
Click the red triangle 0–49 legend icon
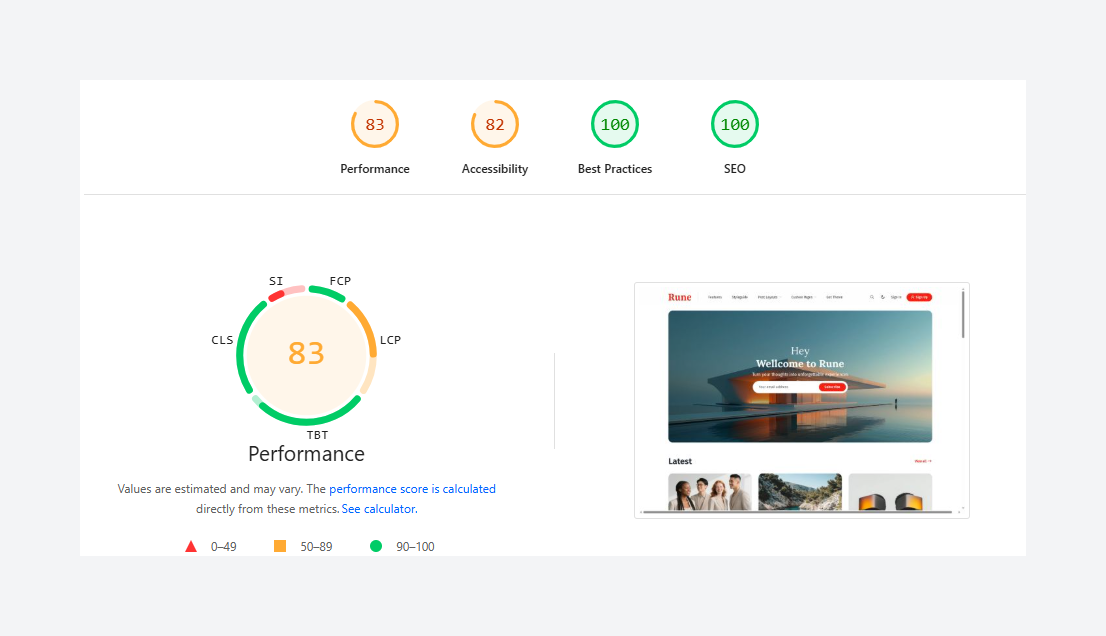pos(190,546)
